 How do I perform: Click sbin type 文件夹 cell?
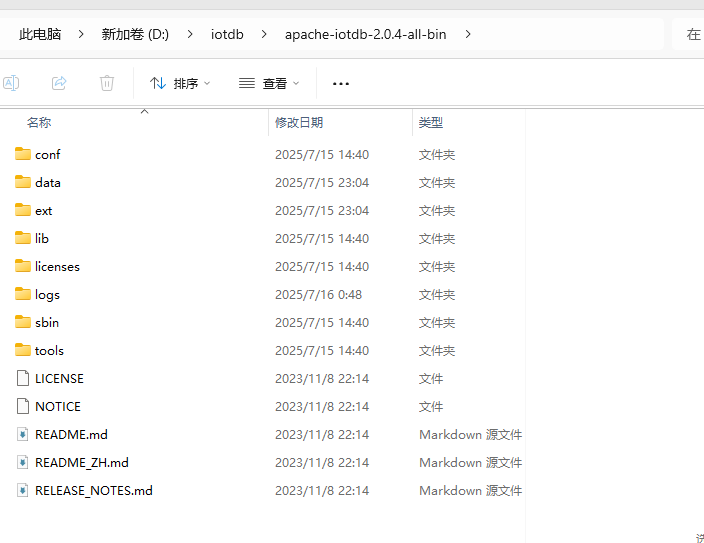(437, 322)
